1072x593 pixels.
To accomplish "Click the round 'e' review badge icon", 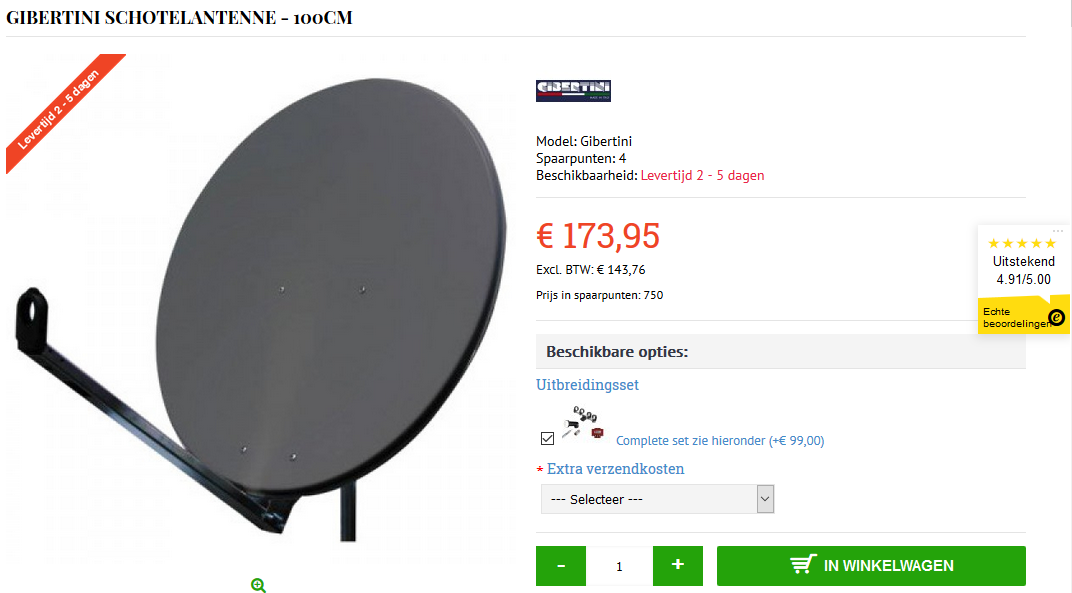I will (1057, 317).
